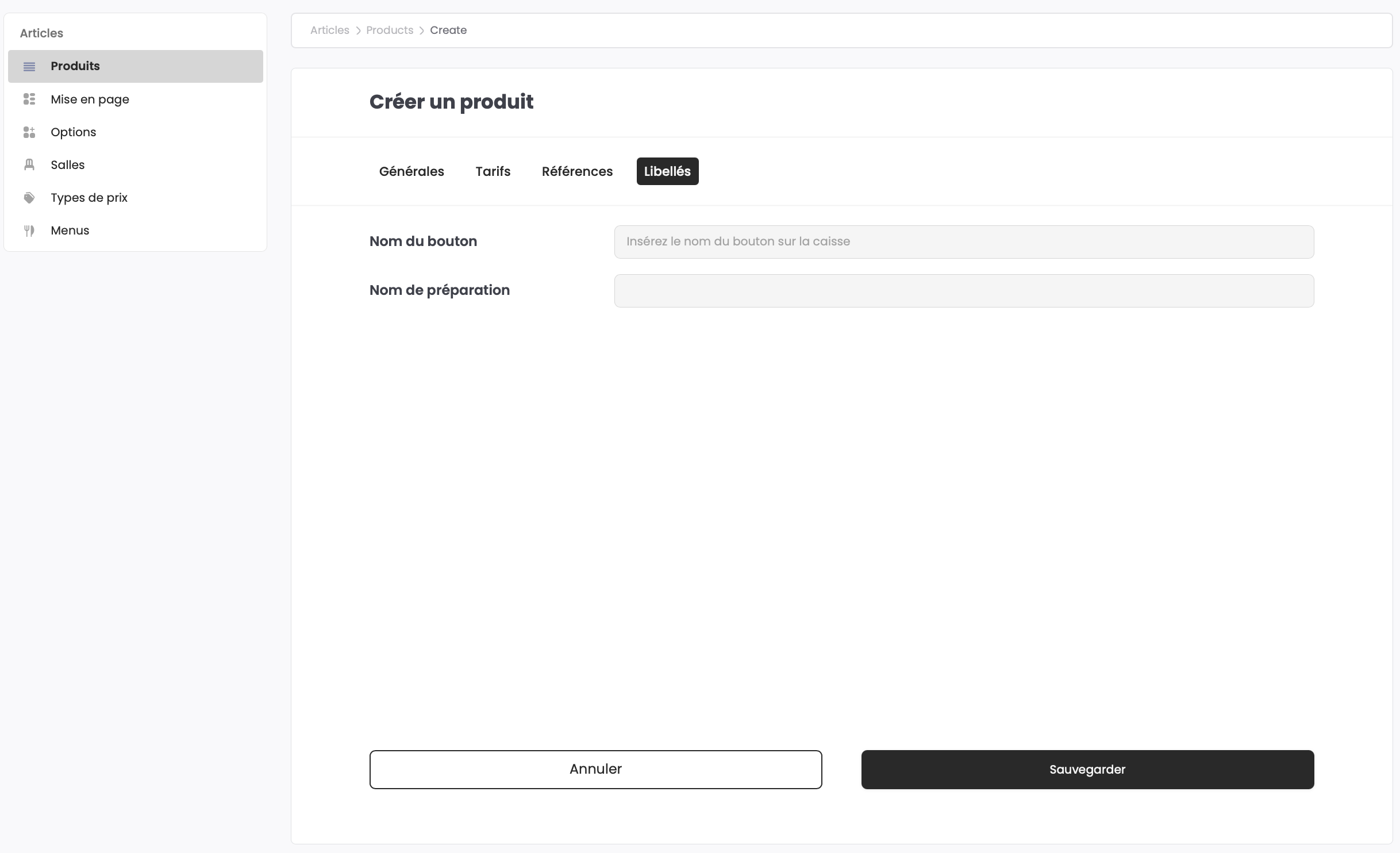Switch to the Générales tab
The height and width of the screenshot is (853, 1400).
(411, 171)
